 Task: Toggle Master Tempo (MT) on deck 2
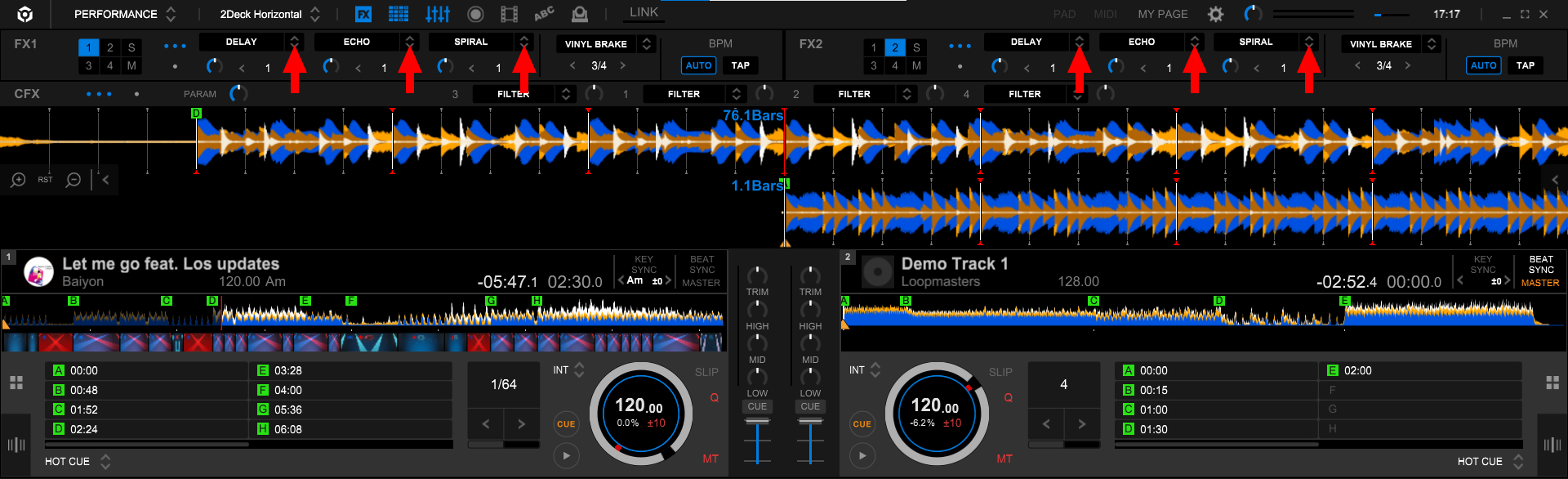[1004, 459]
